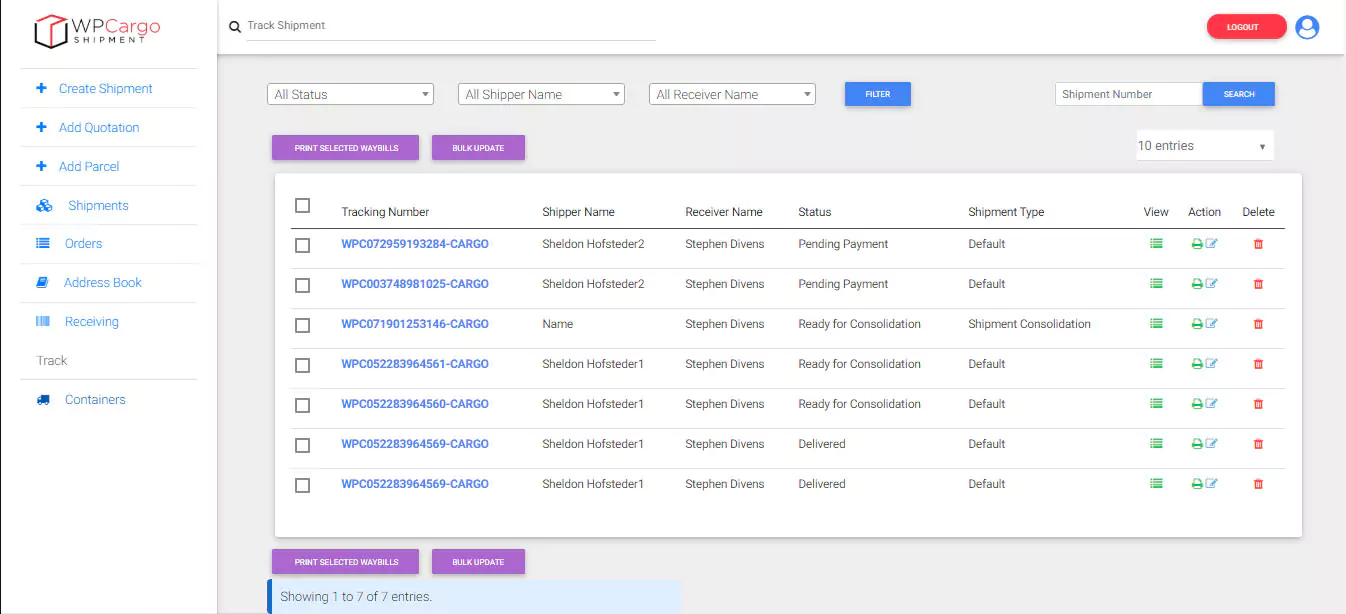
Task: Click the blue Filter button
Action: click(877, 94)
